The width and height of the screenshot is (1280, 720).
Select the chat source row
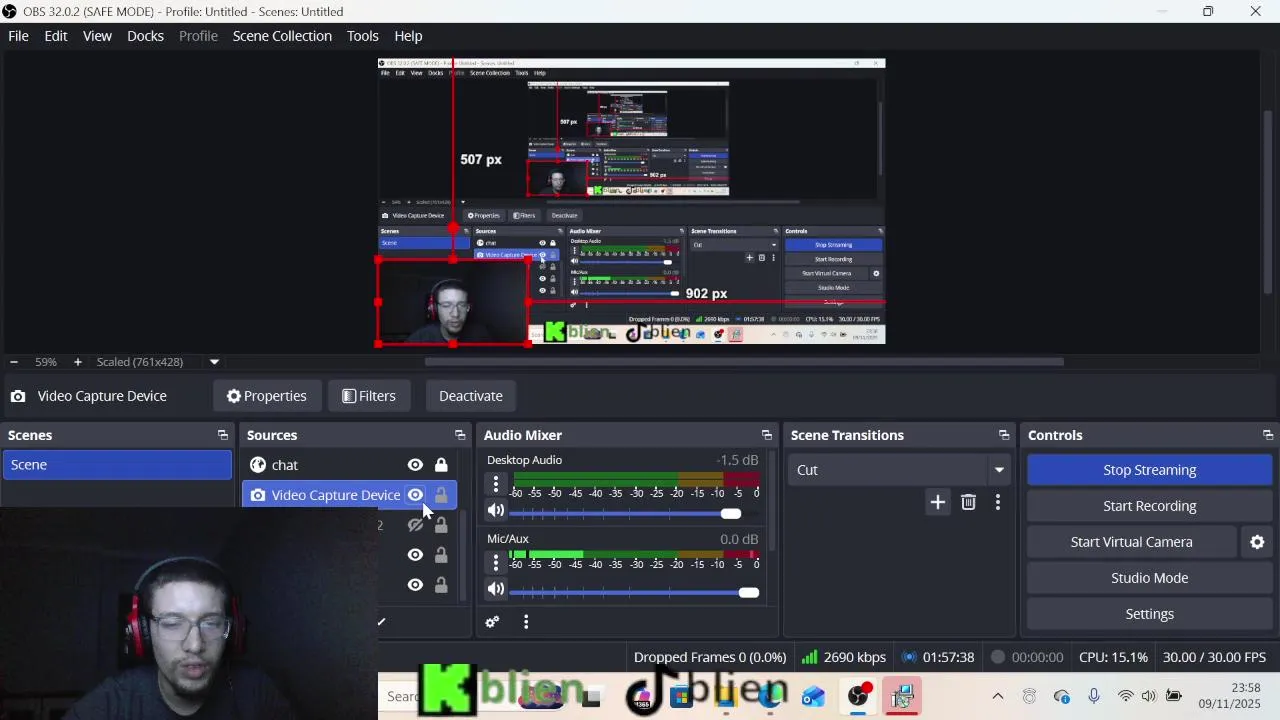point(349,465)
